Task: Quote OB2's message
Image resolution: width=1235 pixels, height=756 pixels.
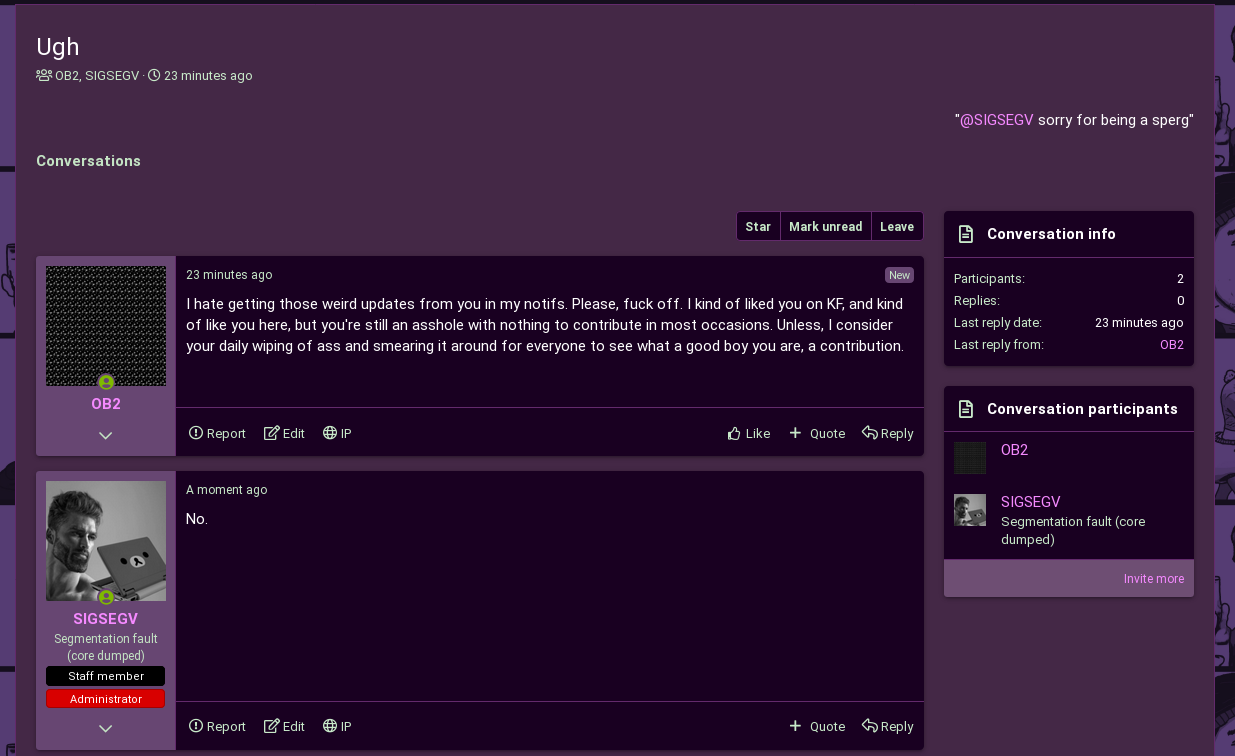Action: pos(817,433)
